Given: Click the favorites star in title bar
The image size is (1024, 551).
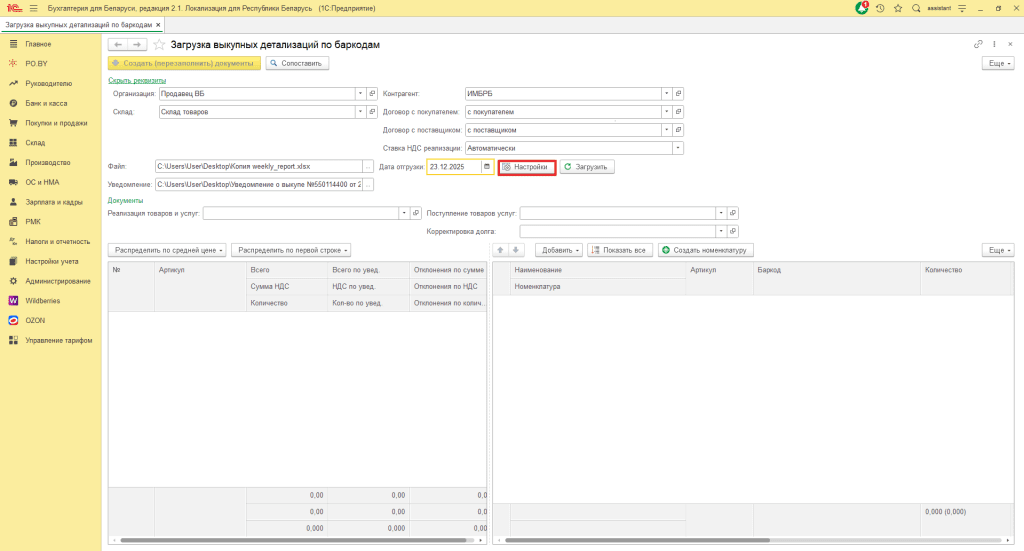Looking at the screenshot, I should 898,8.
